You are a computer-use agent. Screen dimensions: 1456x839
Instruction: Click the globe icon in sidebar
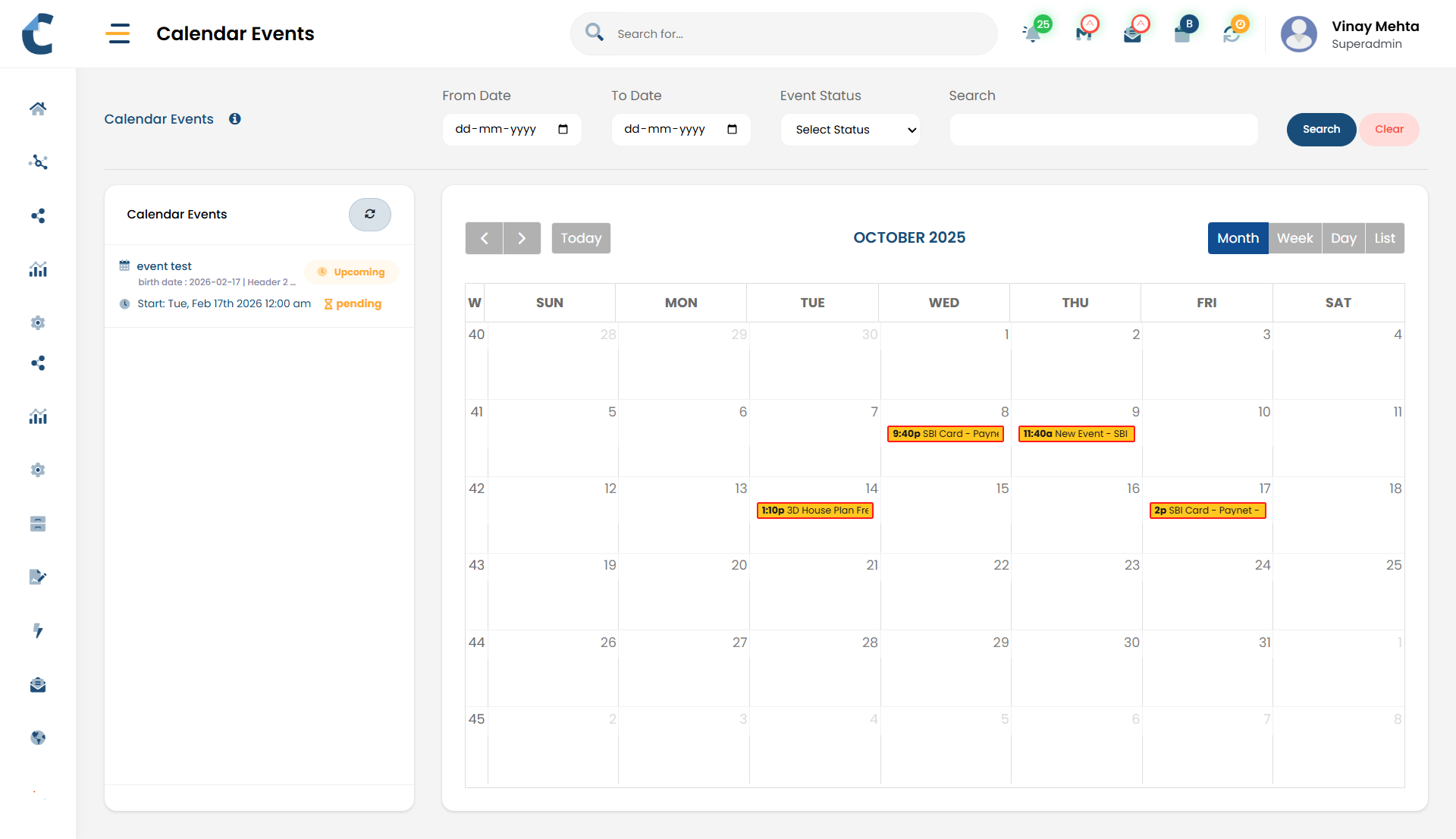pyautogui.click(x=38, y=737)
